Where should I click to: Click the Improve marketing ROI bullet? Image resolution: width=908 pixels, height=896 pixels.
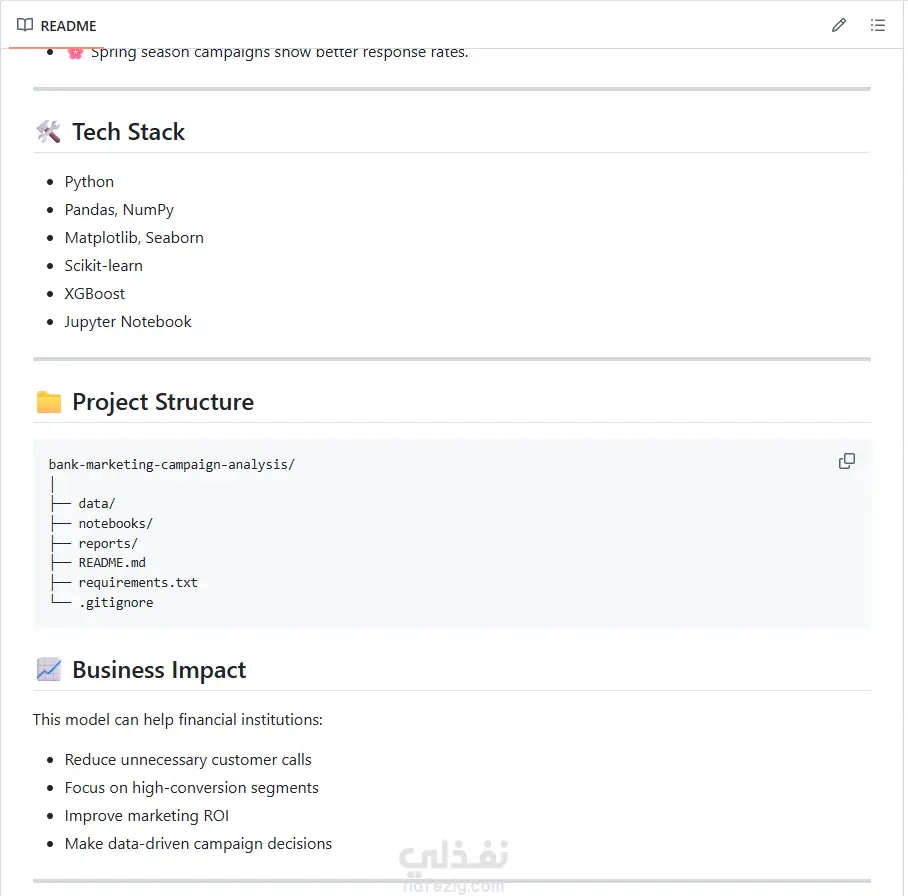147,815
